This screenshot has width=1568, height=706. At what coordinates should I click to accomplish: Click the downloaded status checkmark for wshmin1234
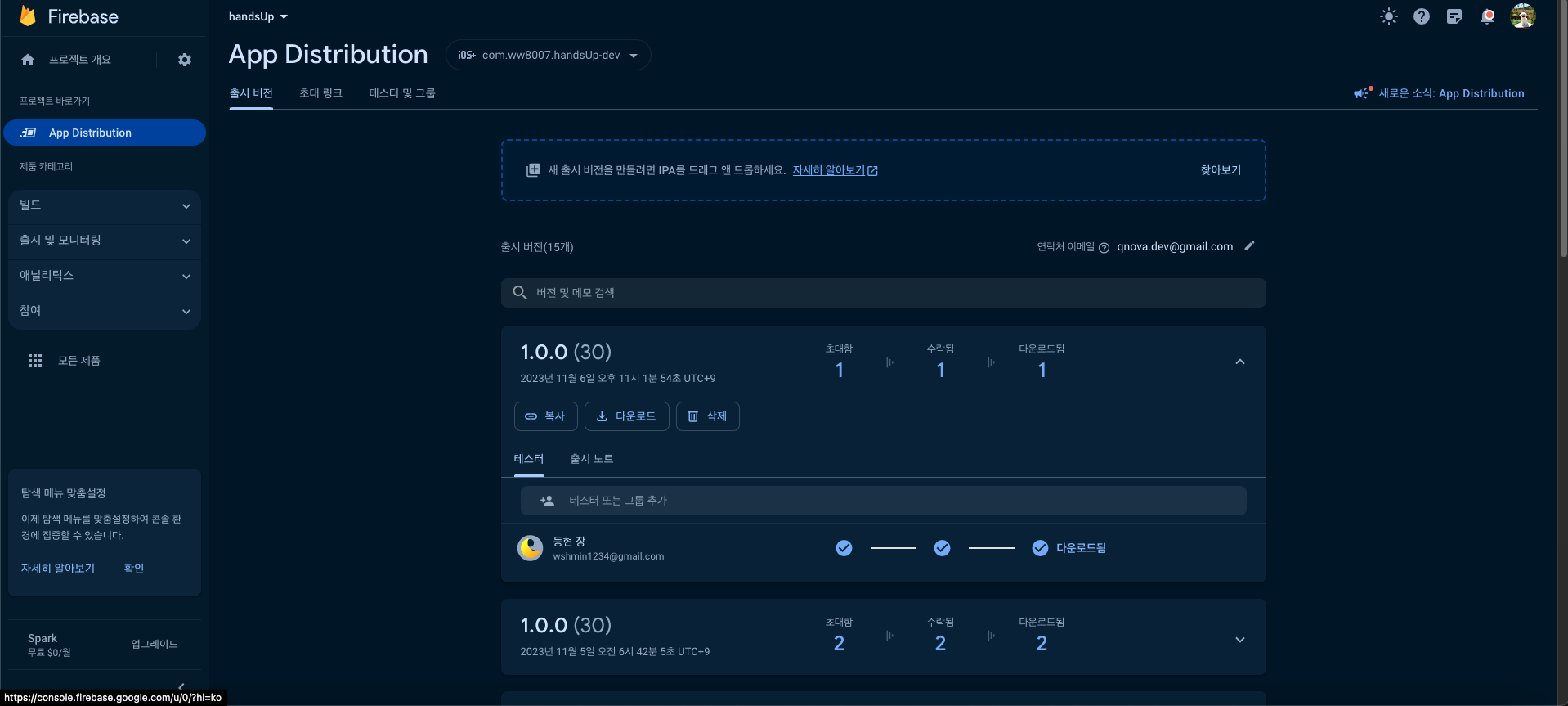tap(1040, 548)
